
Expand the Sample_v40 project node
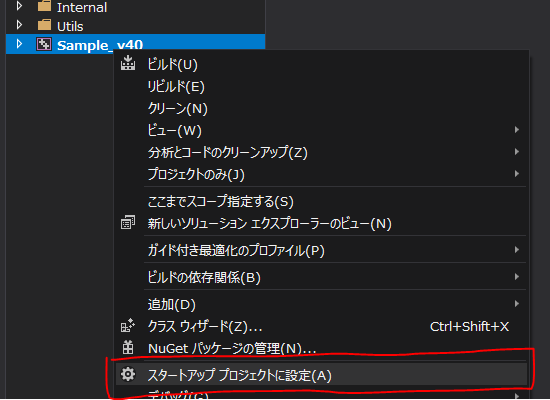pyautogui.click(x=19, y=44)
